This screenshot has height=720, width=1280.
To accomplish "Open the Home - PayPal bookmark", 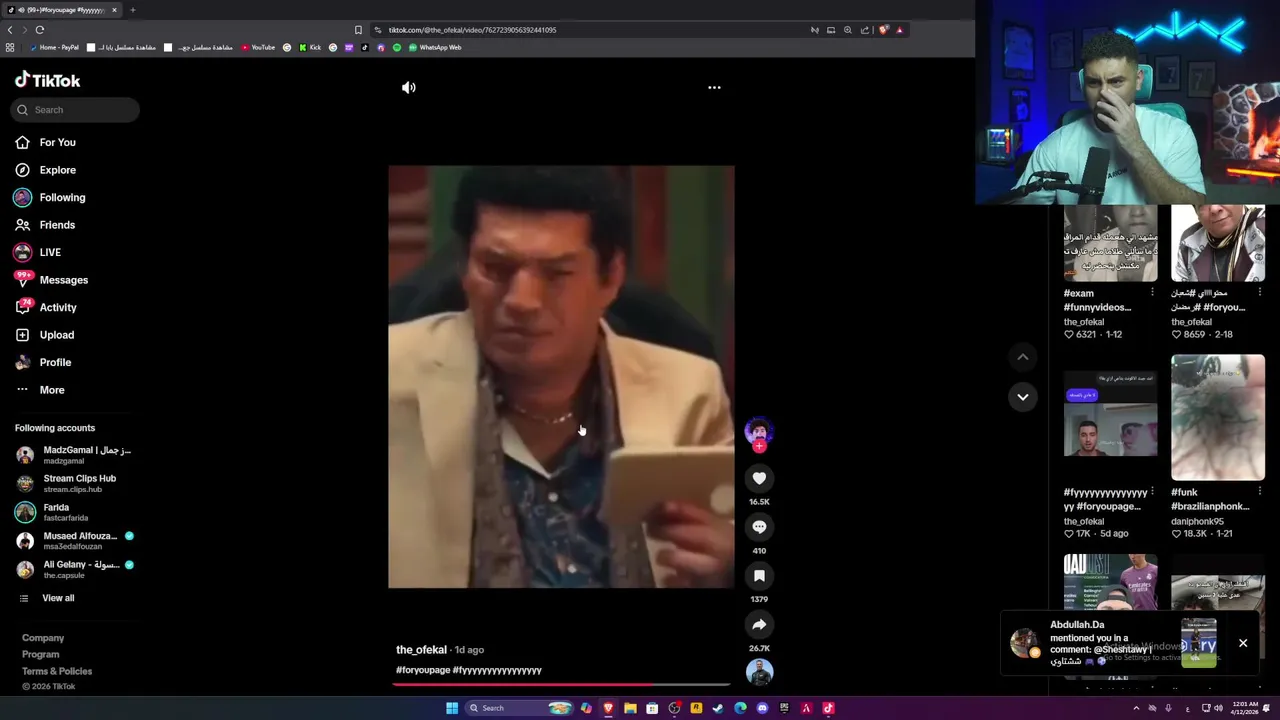I will coord(55,48).
